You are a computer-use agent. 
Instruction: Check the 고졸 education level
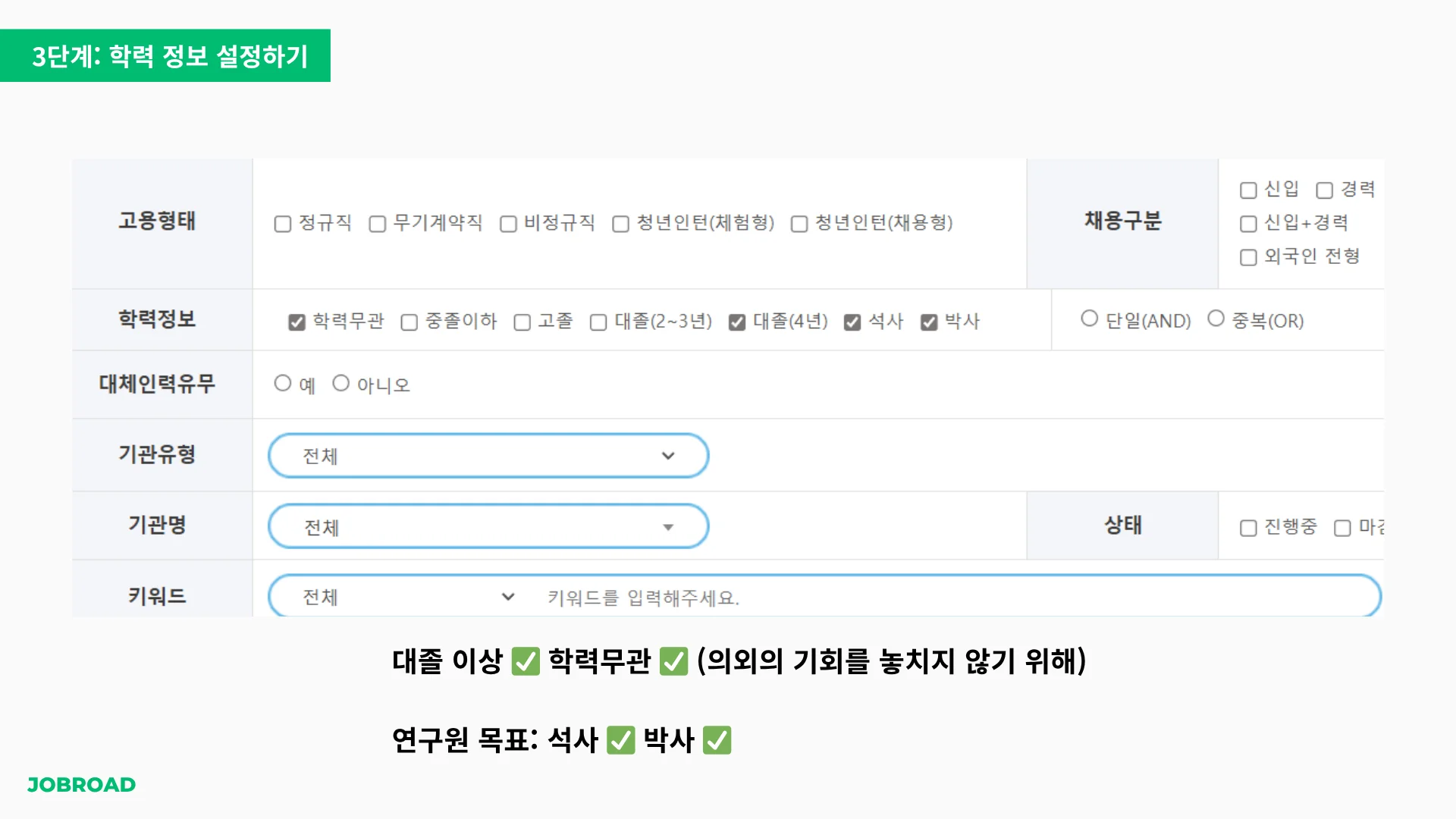tap(521, 322)
